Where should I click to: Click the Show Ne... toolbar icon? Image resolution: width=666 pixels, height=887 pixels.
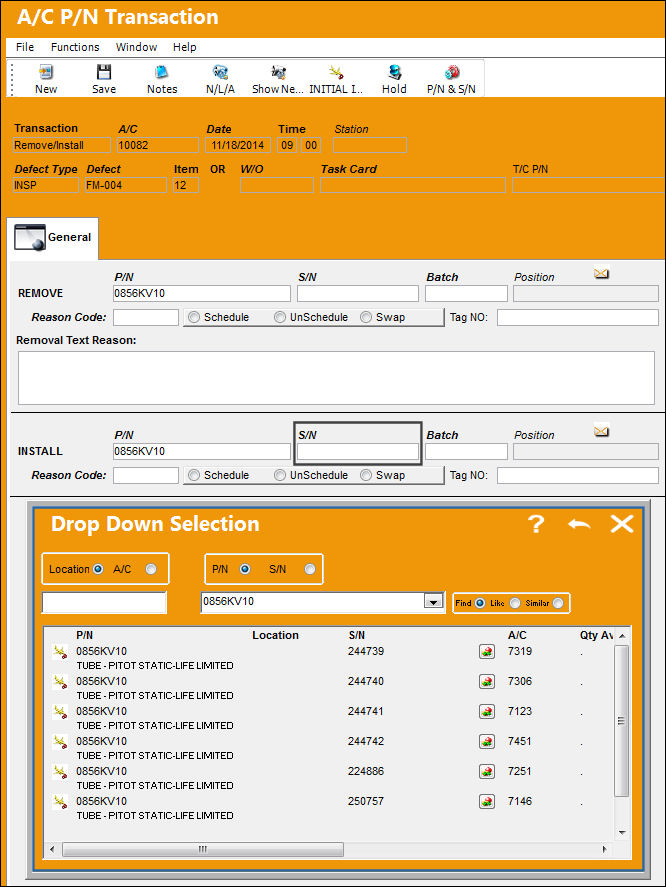(278, 72)
